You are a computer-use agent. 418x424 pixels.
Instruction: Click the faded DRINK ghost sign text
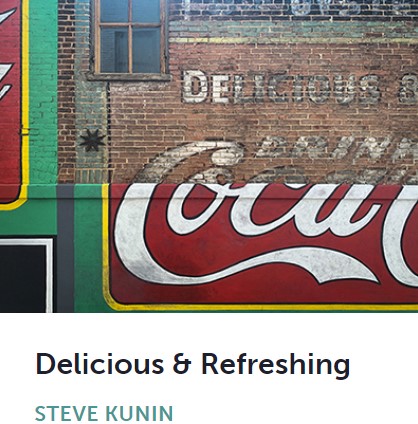337,147
